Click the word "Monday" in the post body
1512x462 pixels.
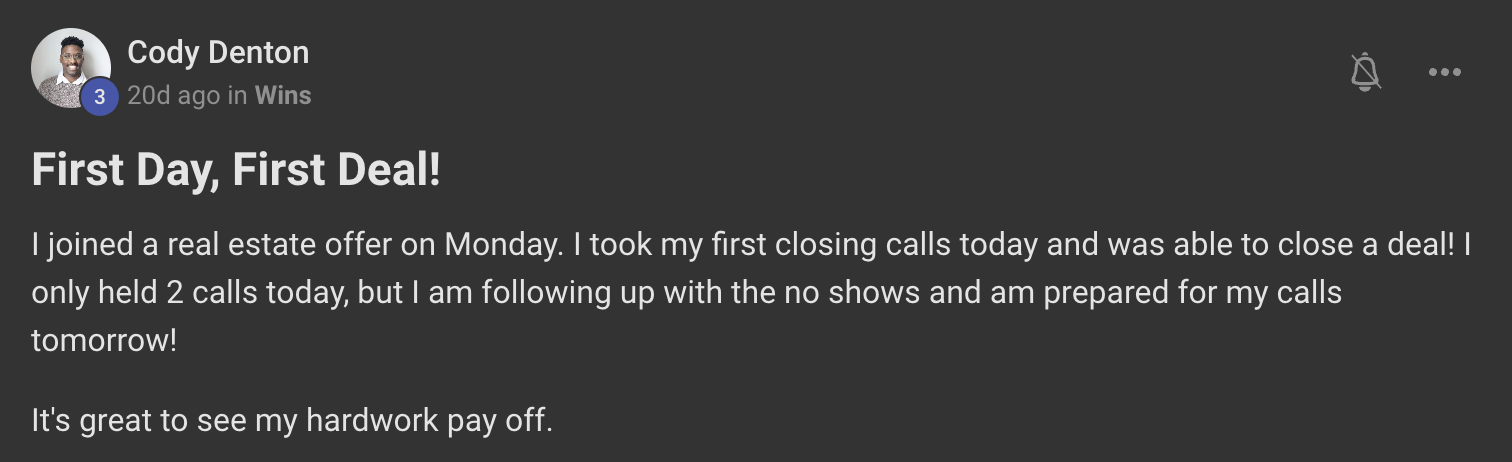pyautogui.click(x=498, y=245)
